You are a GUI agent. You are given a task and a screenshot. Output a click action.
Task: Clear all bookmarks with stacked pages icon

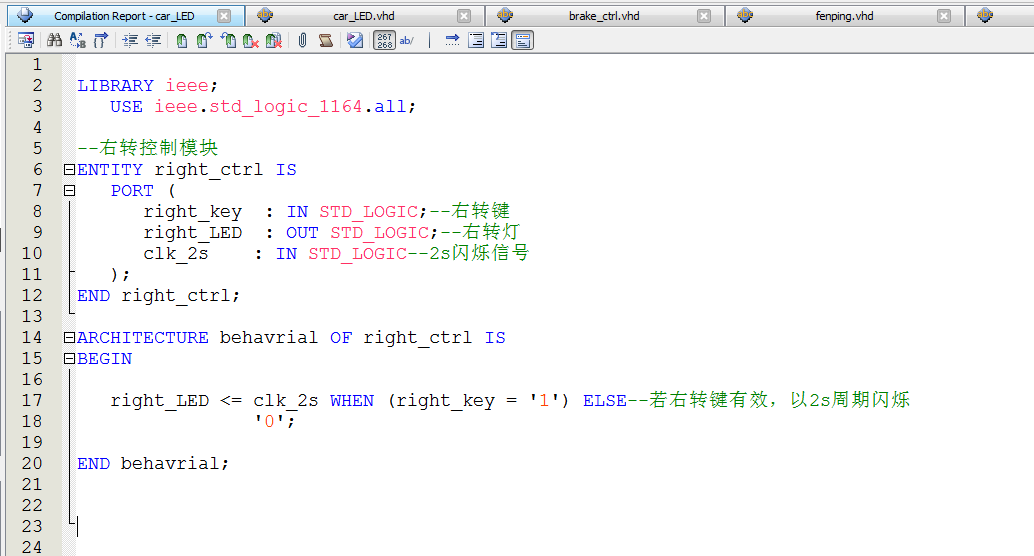(274, 41)
